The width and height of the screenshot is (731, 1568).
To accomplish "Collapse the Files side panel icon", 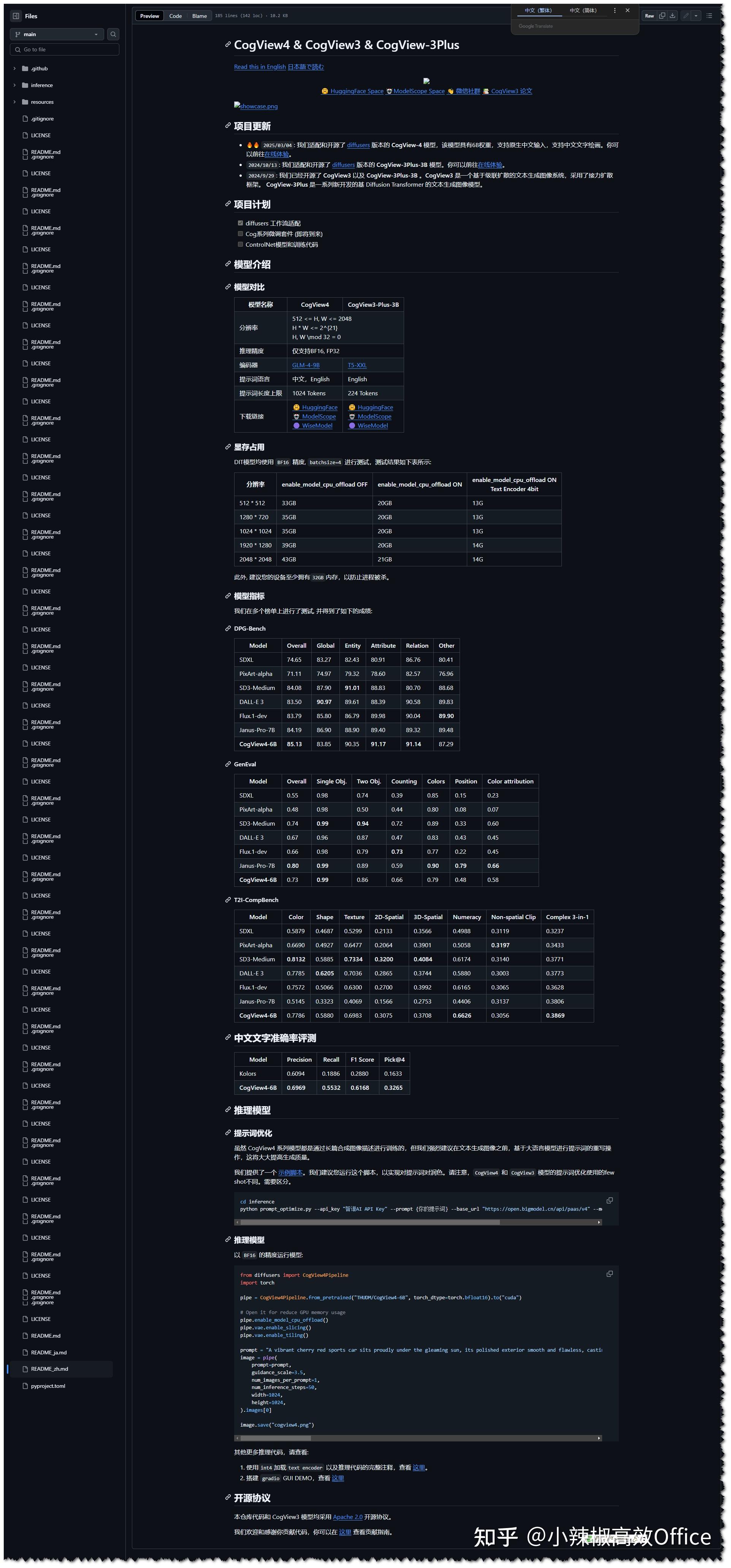I will point(16,16).
